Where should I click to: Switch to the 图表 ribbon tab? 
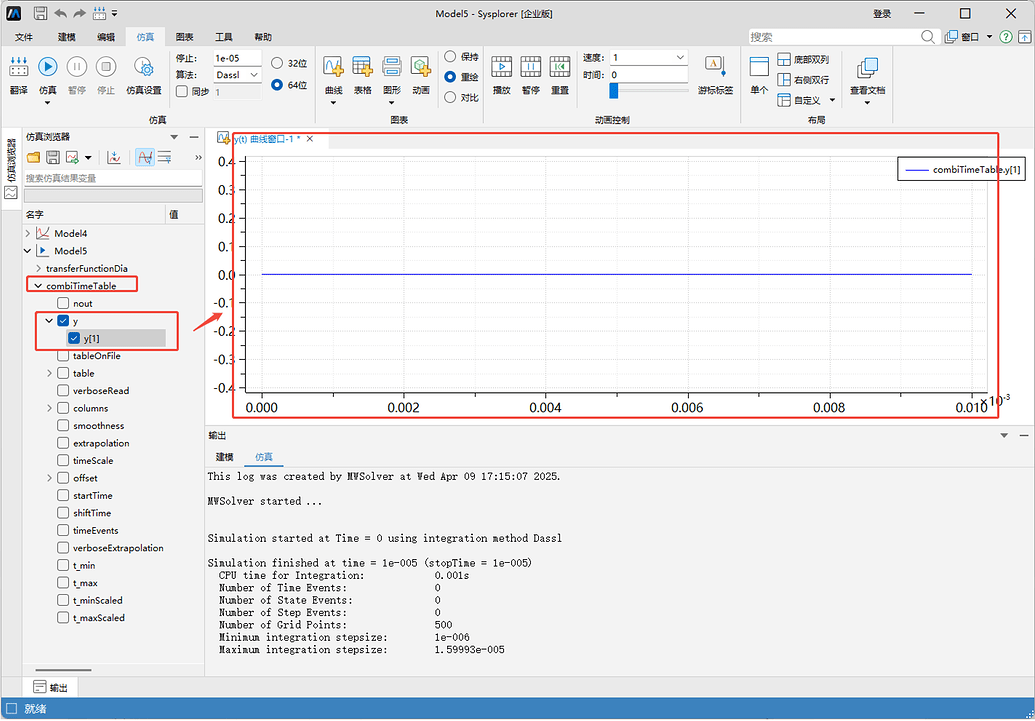(184, 37)
